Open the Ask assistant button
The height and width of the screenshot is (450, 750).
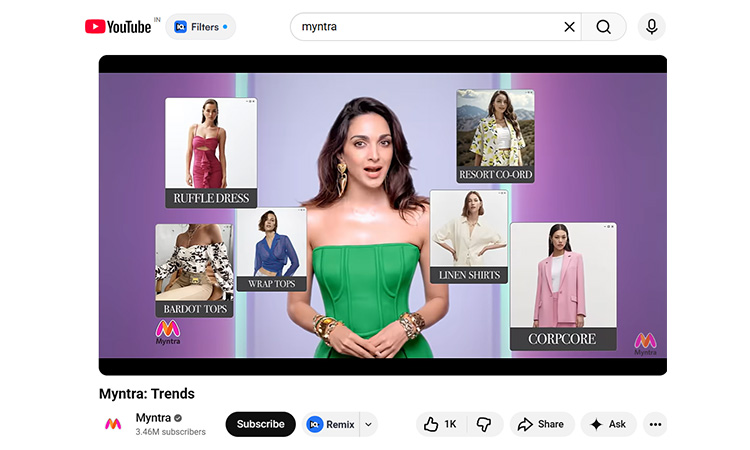[x=608, y=424]
